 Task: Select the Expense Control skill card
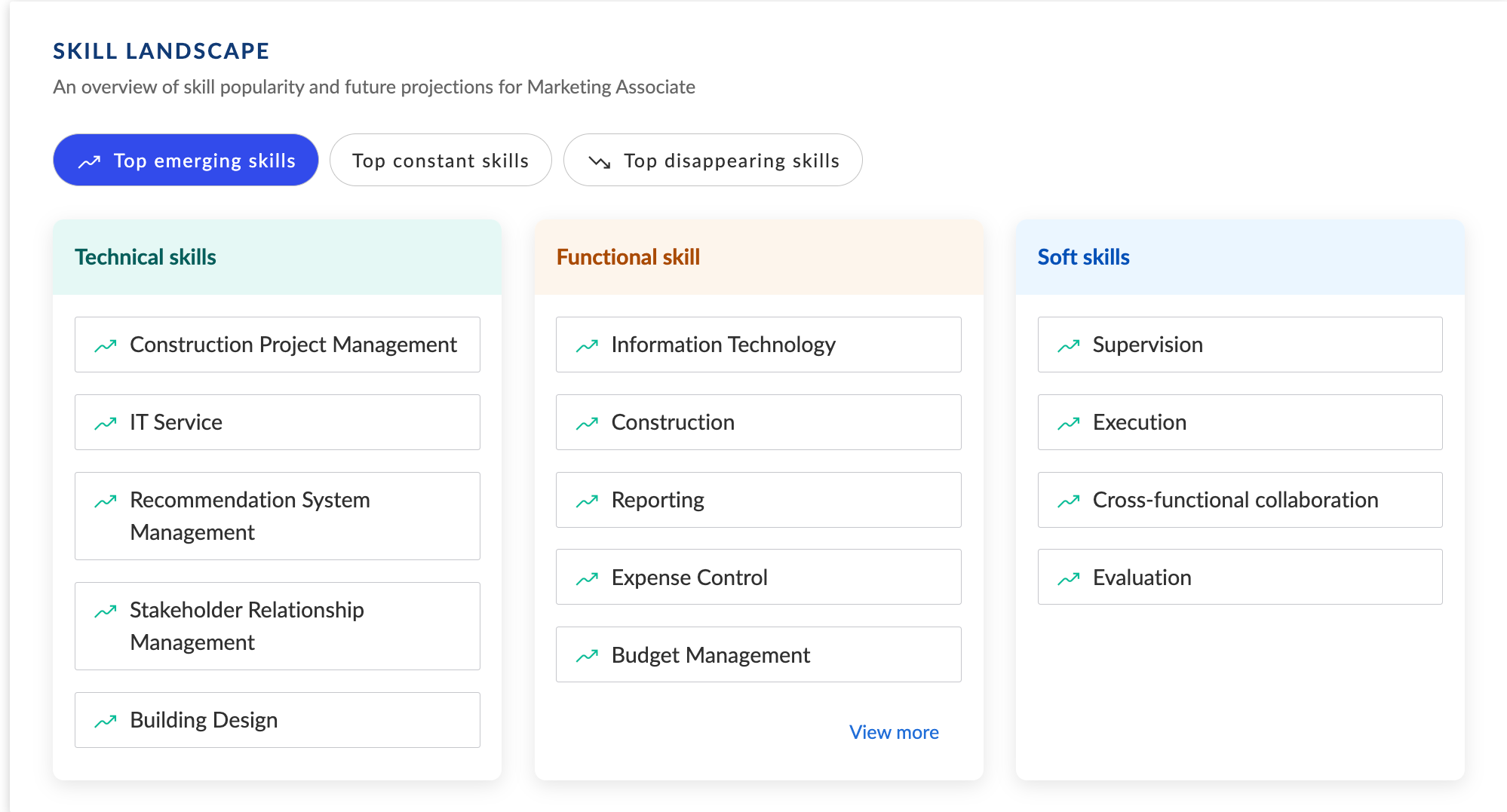[758, 578]
